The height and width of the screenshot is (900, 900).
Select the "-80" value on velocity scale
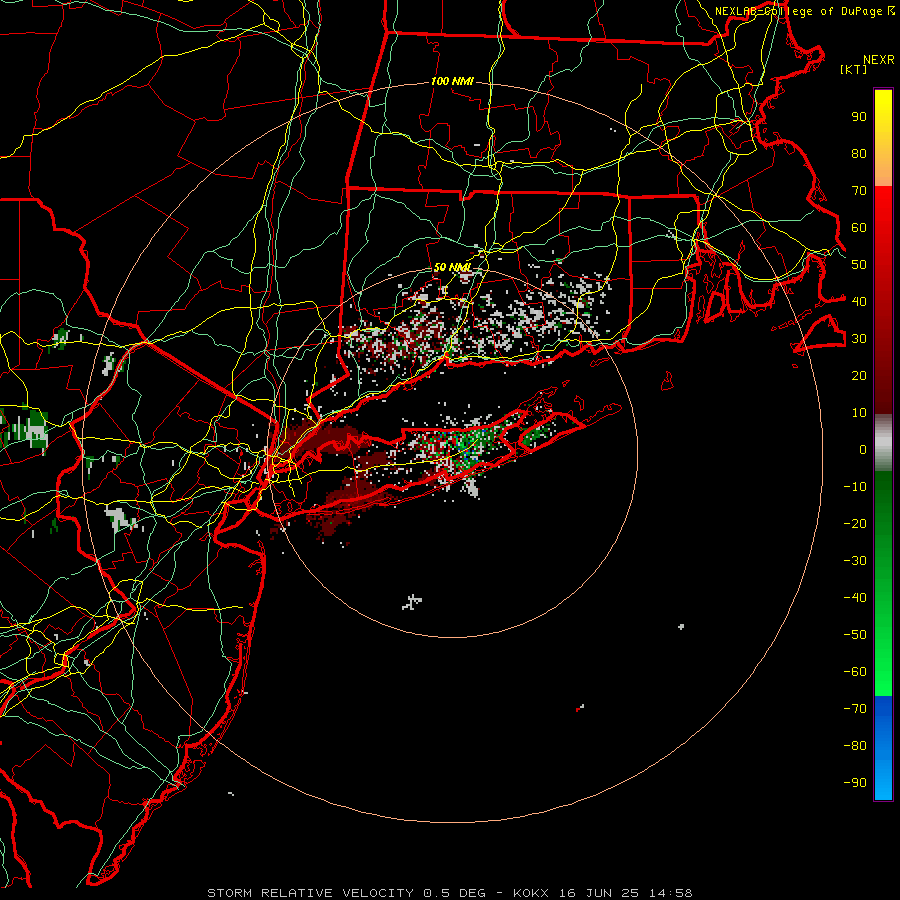click(855, 746)
